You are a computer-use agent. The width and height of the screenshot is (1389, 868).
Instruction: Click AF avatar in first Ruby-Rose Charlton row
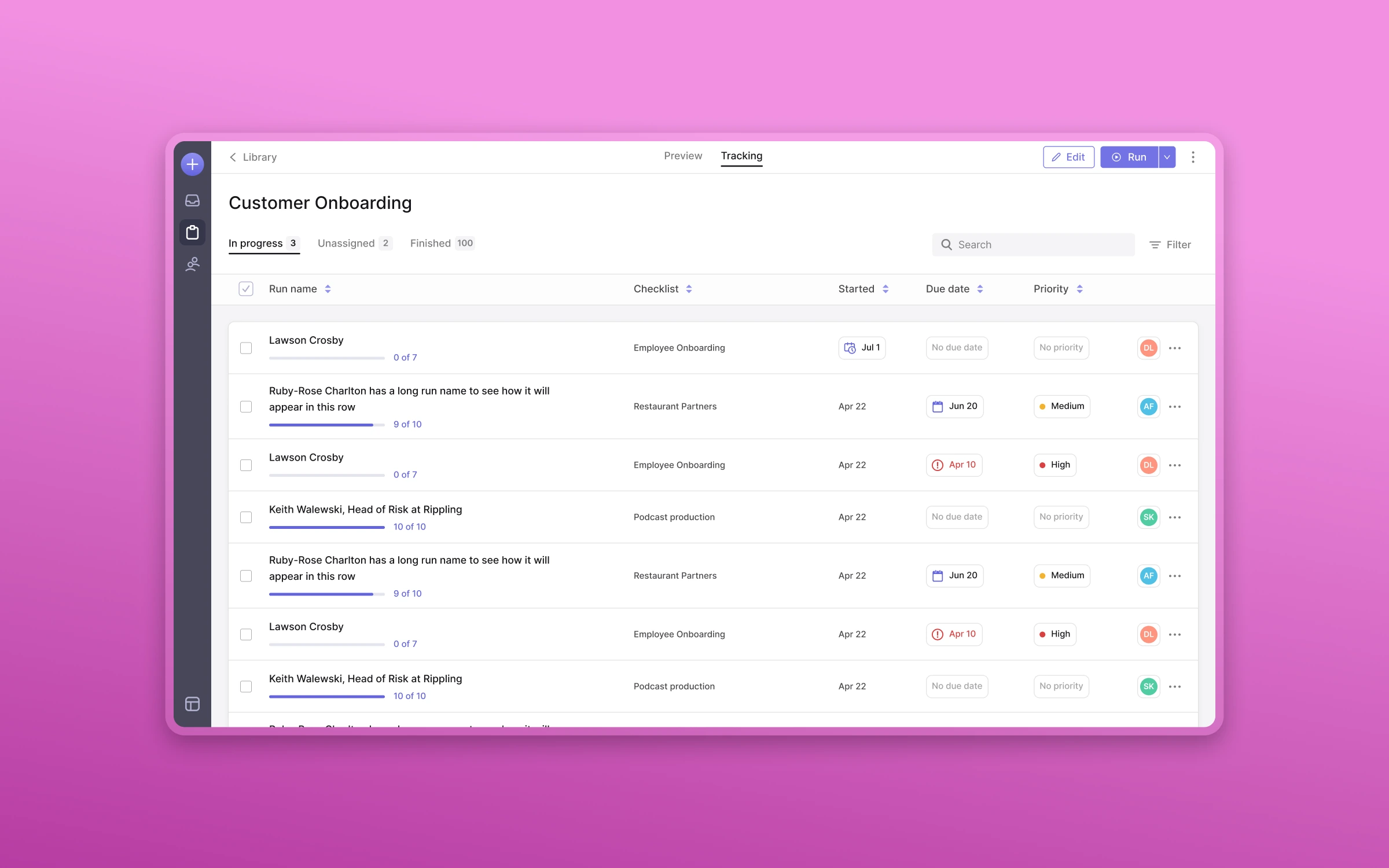1148,406
